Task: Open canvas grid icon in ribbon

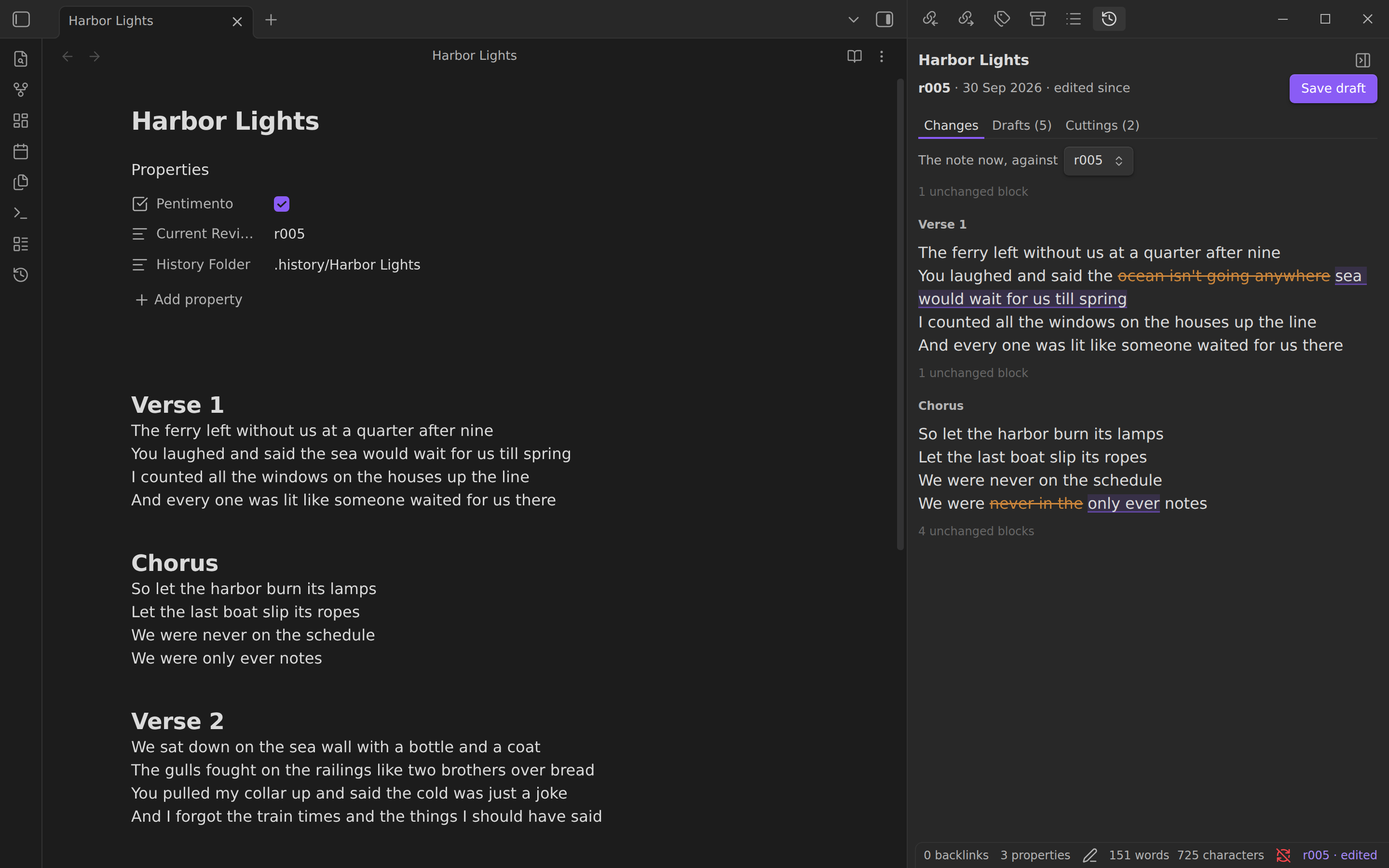Action: [x=21, y=121]
